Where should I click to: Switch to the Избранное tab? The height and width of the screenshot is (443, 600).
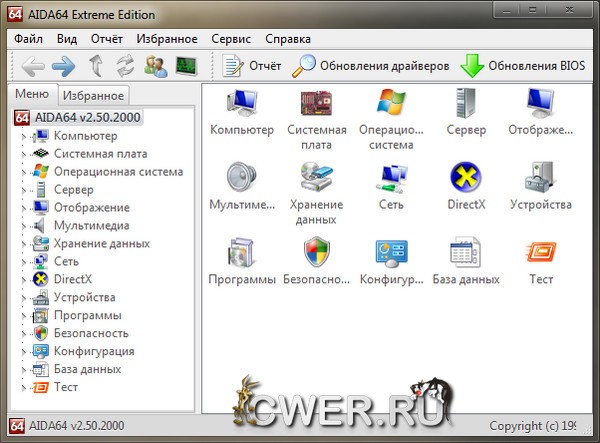92,95
